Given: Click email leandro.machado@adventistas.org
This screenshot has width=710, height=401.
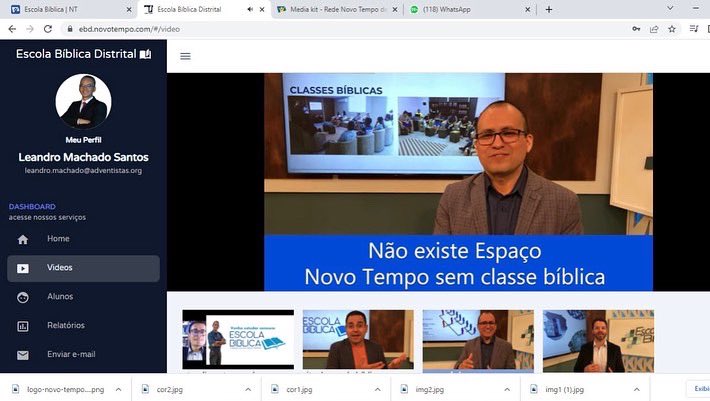Looking at the screenshot, I should tap(83, 171).
